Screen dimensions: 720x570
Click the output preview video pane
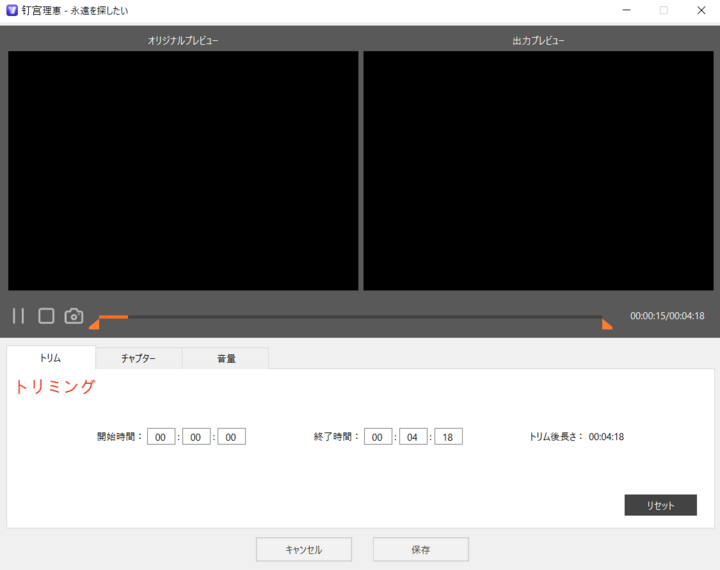(x=539, y=170)
